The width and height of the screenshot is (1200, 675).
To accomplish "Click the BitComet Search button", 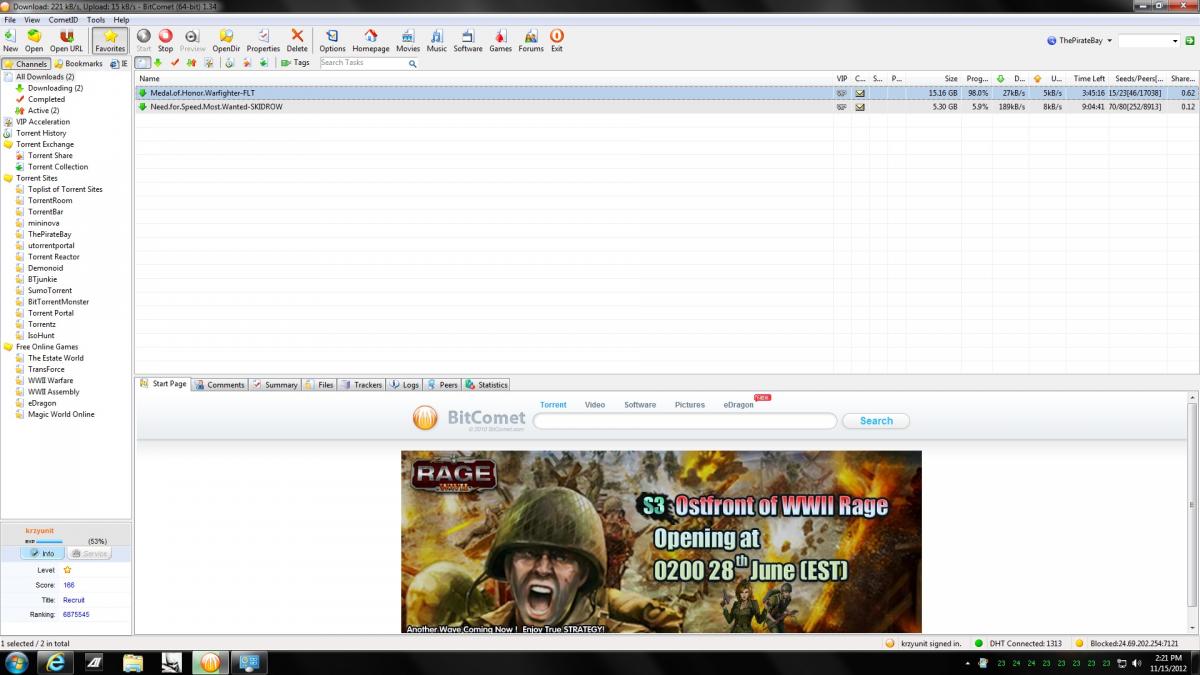I will click(x=876, y=421).
